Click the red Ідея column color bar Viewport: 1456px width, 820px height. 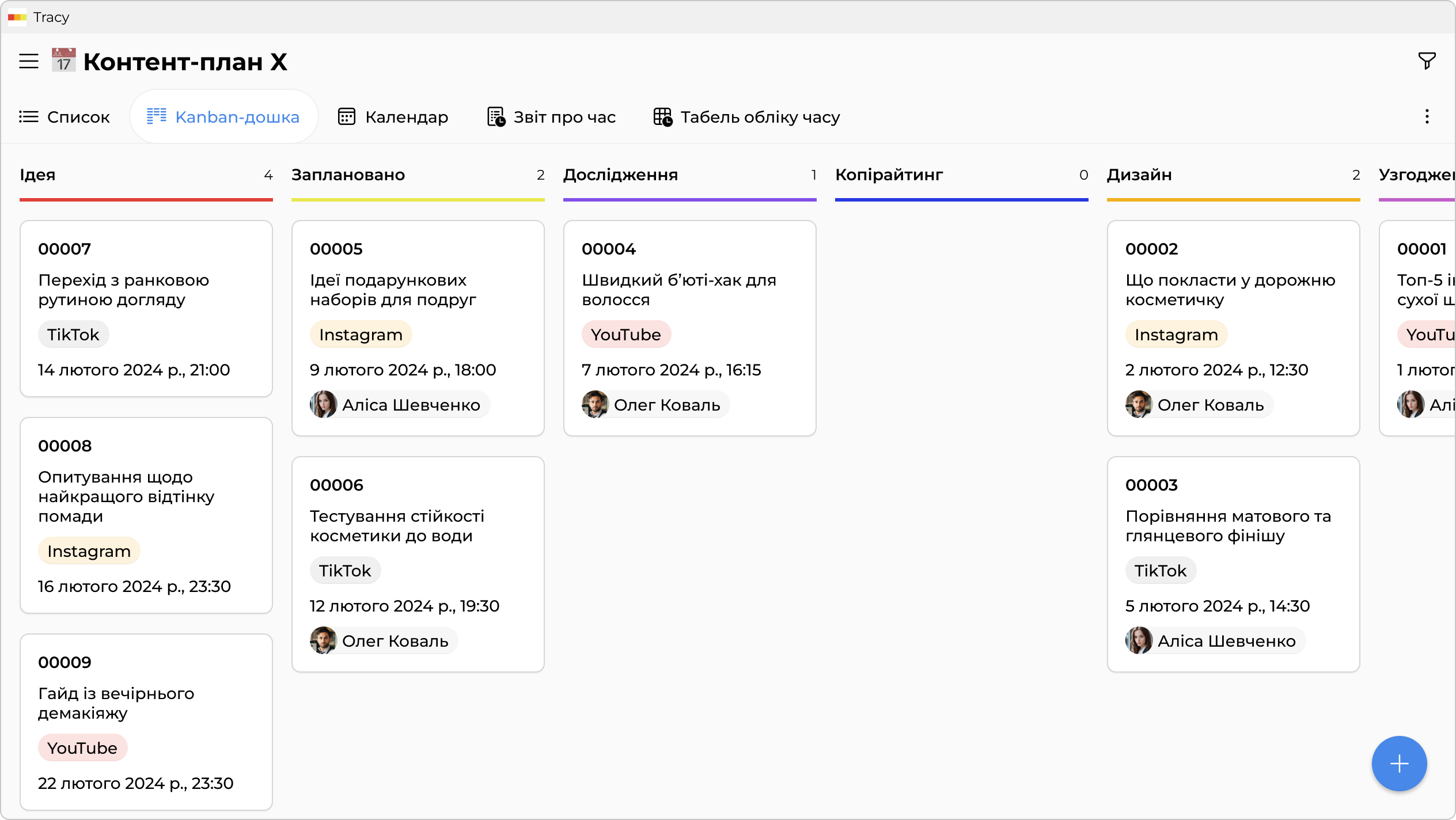point(146,200)
